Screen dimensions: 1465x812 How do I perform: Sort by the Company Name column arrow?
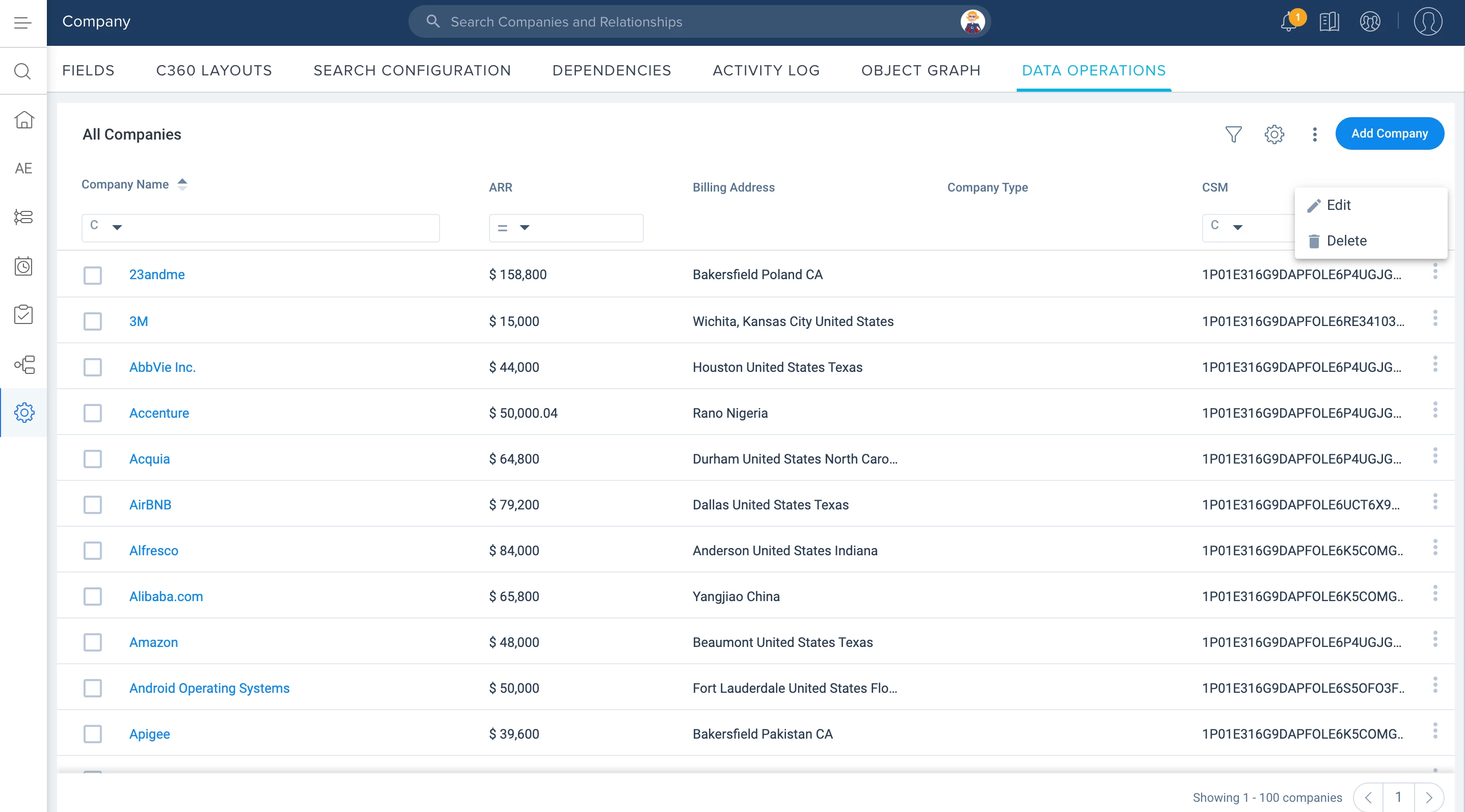[182, 184]
